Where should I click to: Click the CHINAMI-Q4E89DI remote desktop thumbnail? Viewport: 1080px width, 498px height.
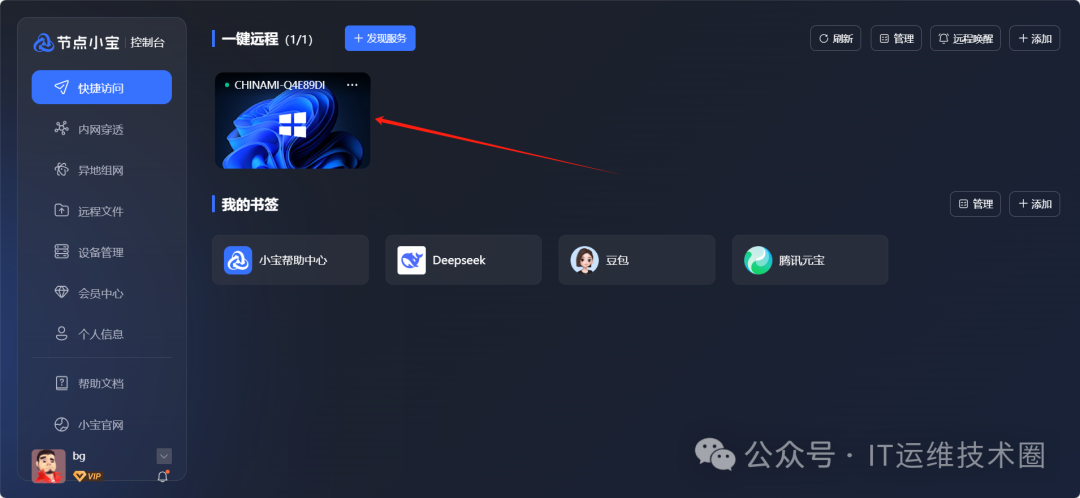293,121
